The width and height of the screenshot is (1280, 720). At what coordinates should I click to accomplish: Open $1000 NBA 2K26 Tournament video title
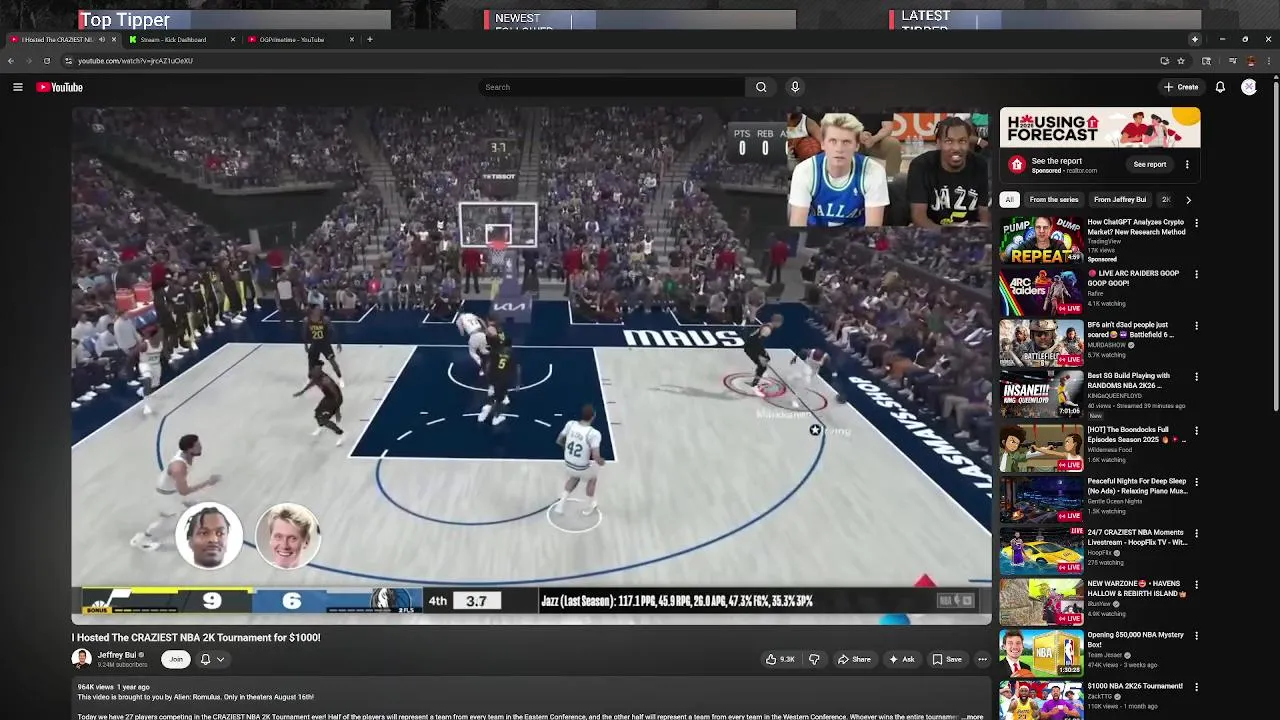click(1134, 686)
